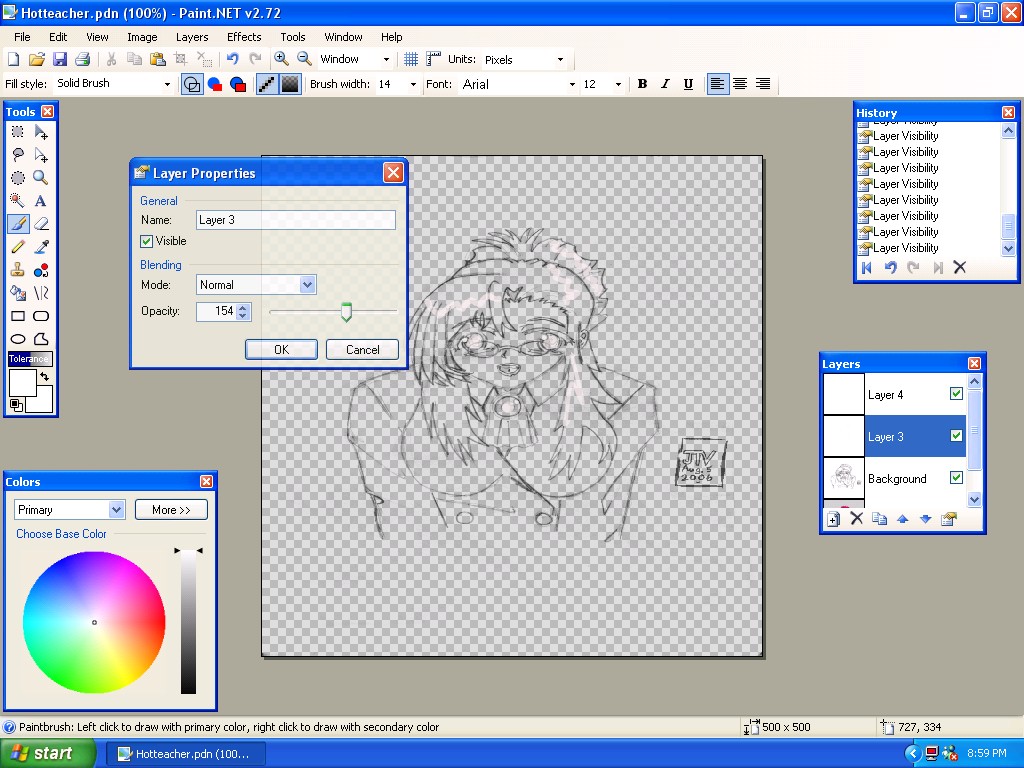Open the File menu
This screenshot has width=1024, height=768.
[22, 37]
